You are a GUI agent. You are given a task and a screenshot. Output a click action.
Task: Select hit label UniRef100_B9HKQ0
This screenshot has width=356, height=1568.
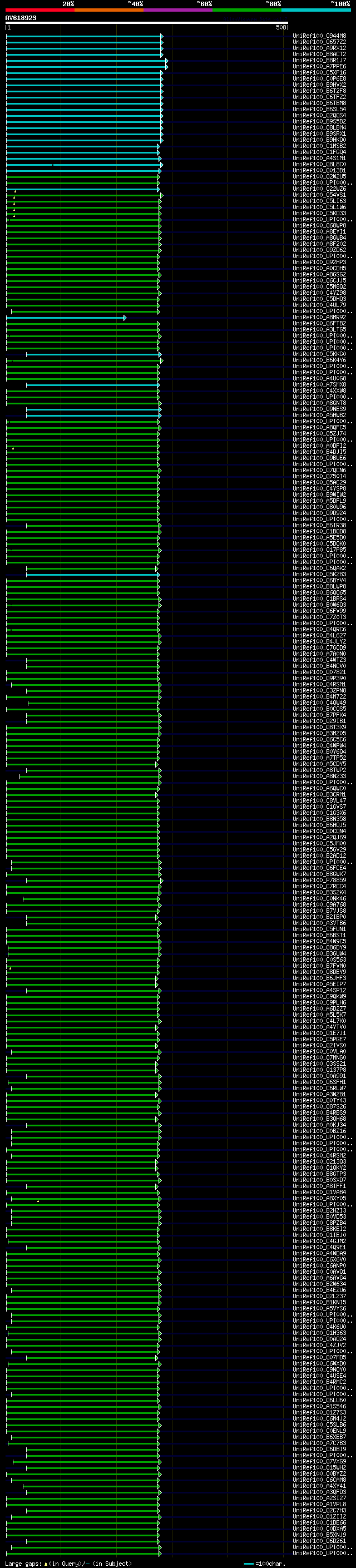coord(319,140)
